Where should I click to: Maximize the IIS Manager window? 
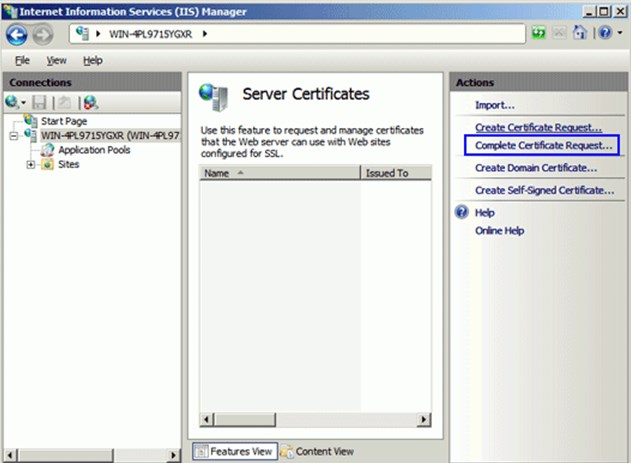(x=604, y=11)
